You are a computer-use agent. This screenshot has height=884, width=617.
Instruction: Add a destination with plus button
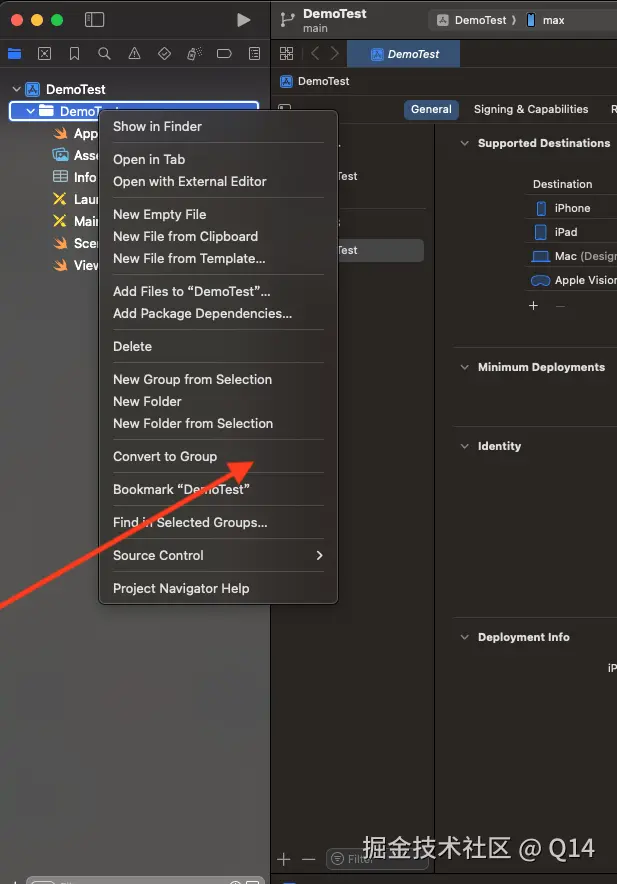point(534,306)
